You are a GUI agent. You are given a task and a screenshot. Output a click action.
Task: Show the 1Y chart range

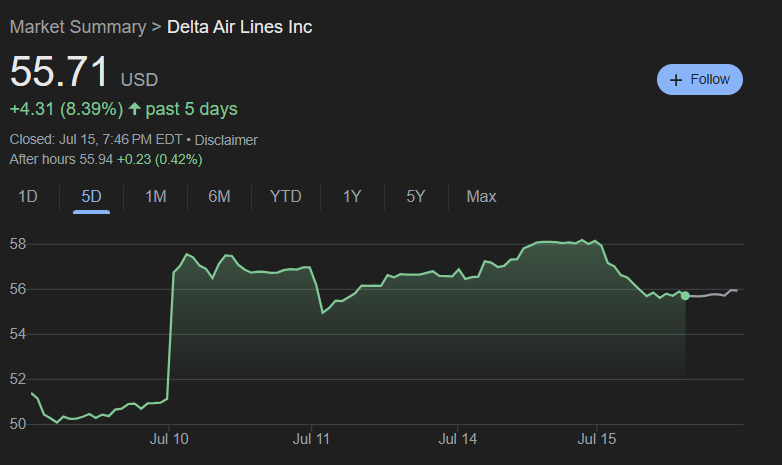tap(352, 196)
